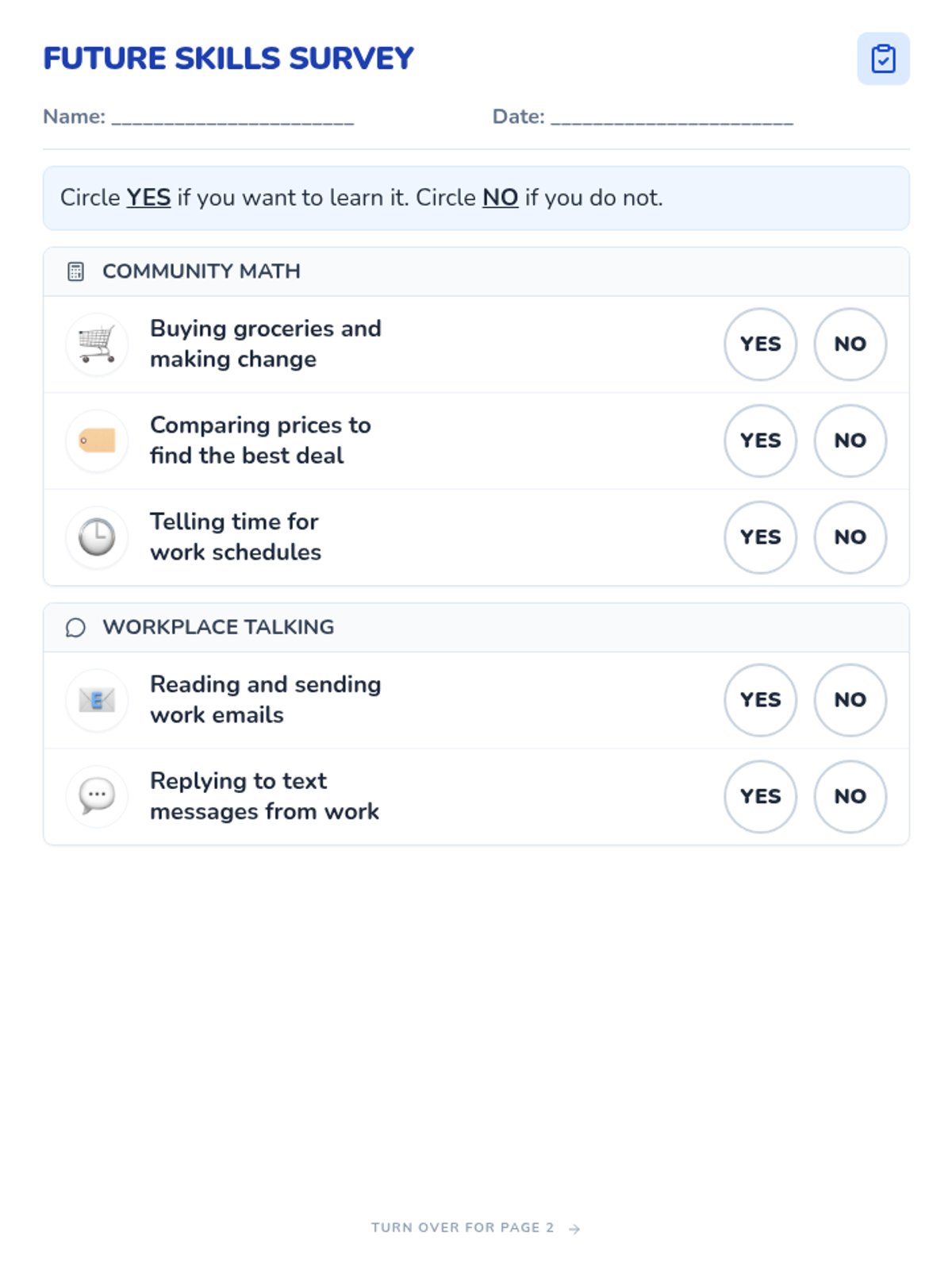Select NO for buying groceries and making change
This screenshot has height=1270, width=952.
click(x=850, y=344)
